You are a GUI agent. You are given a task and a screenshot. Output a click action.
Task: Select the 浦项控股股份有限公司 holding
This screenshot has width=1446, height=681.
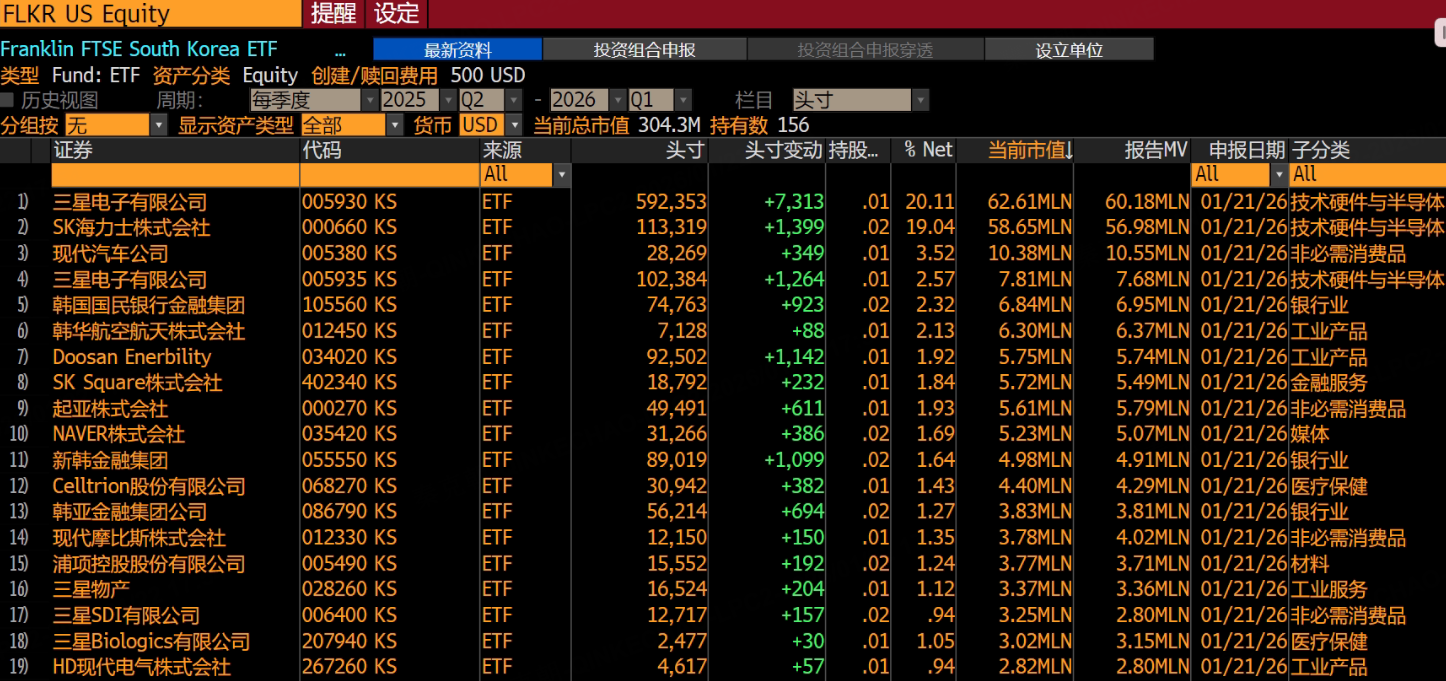[x=149, y=564]
